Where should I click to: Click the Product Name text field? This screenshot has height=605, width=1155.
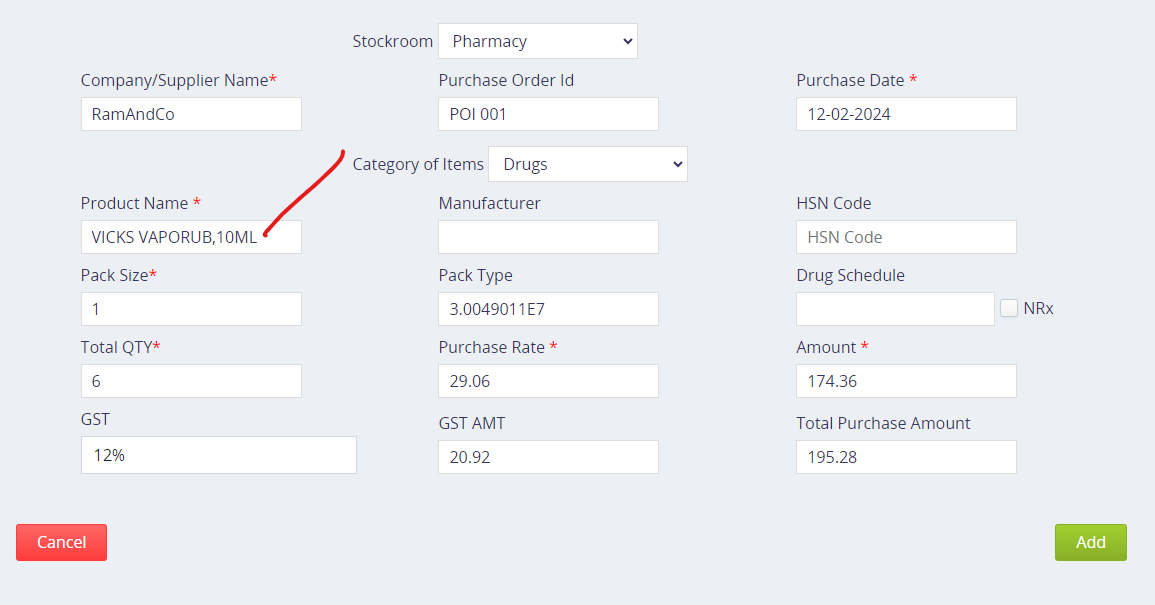191,237
